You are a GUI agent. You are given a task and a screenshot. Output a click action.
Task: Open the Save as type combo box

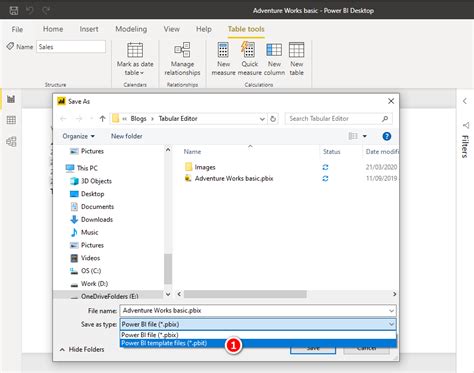click(x=258, y=324)
